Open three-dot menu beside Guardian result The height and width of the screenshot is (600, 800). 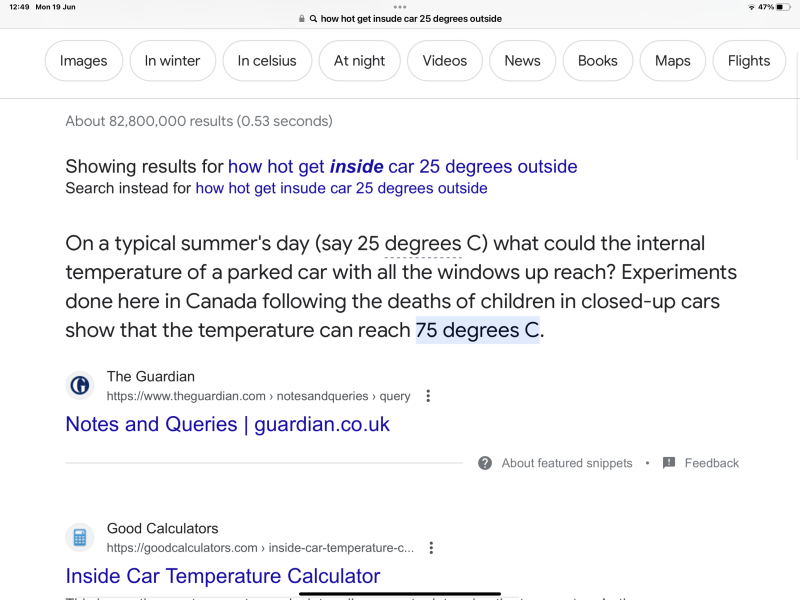pos(428,396)
